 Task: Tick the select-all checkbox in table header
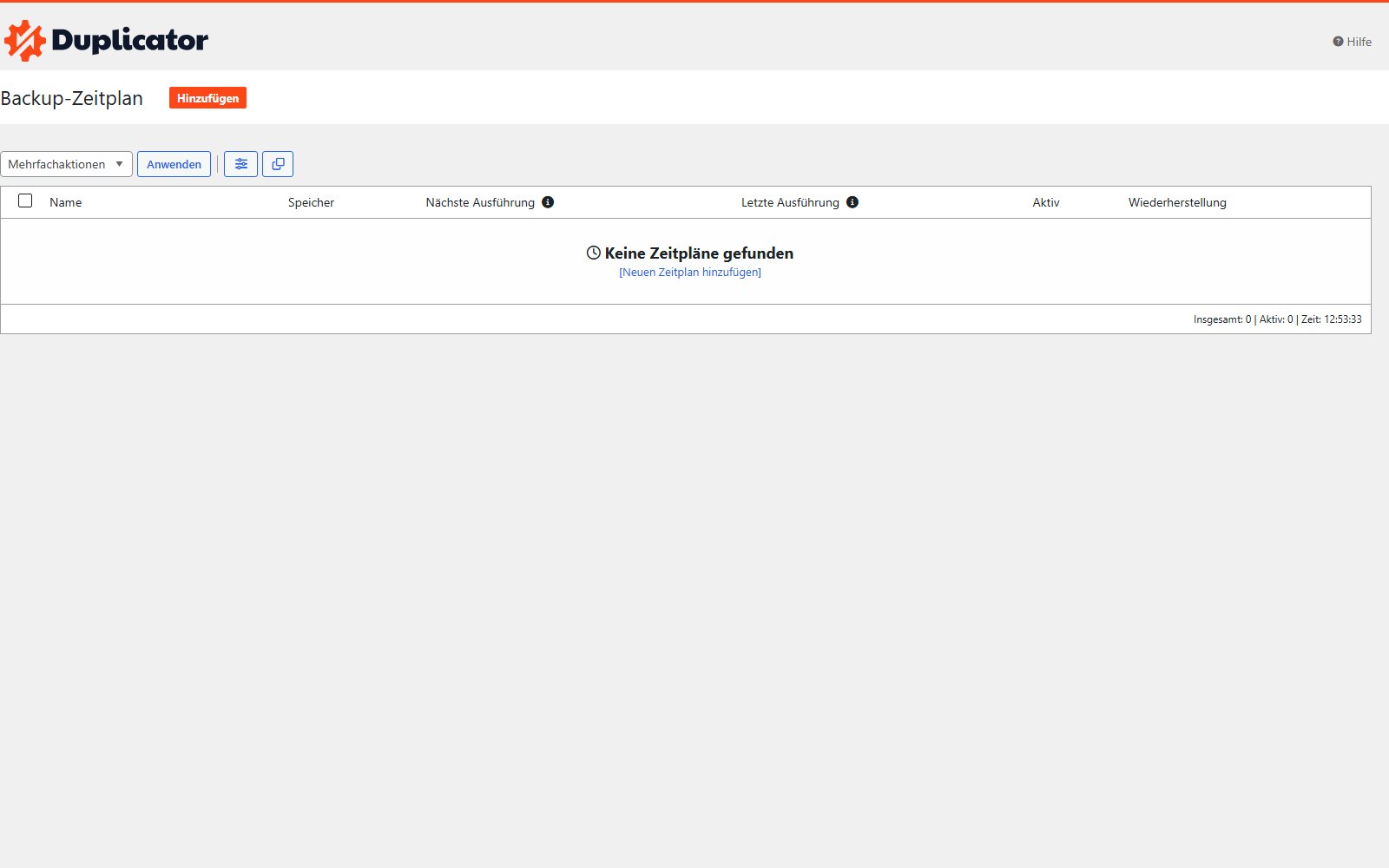tap(25, 201)
